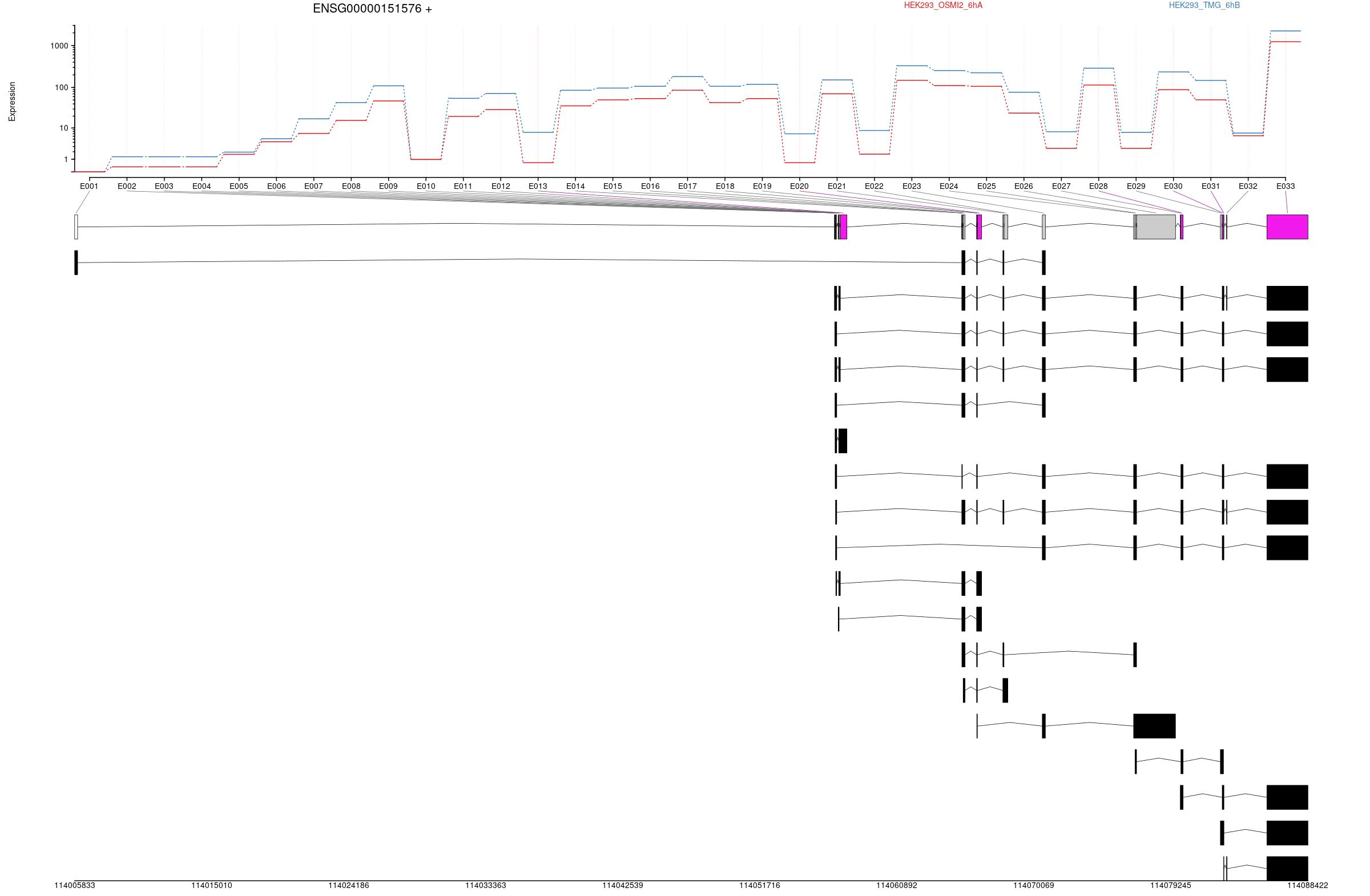Select exon label E032
The width and height of the screenshot is (1370, 896).
[1248, 186]
